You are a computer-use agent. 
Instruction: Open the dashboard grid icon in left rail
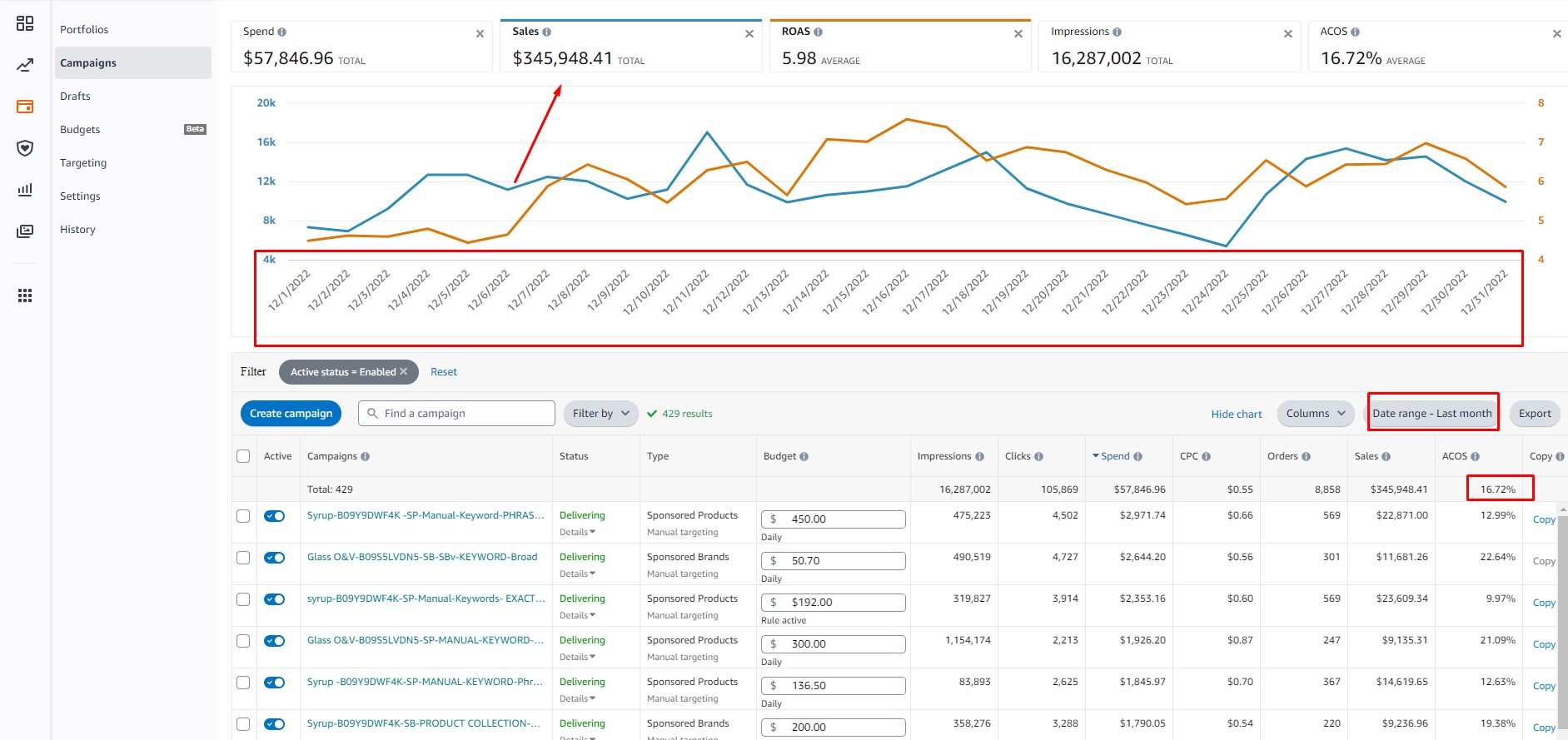click(x=25, y=23)
